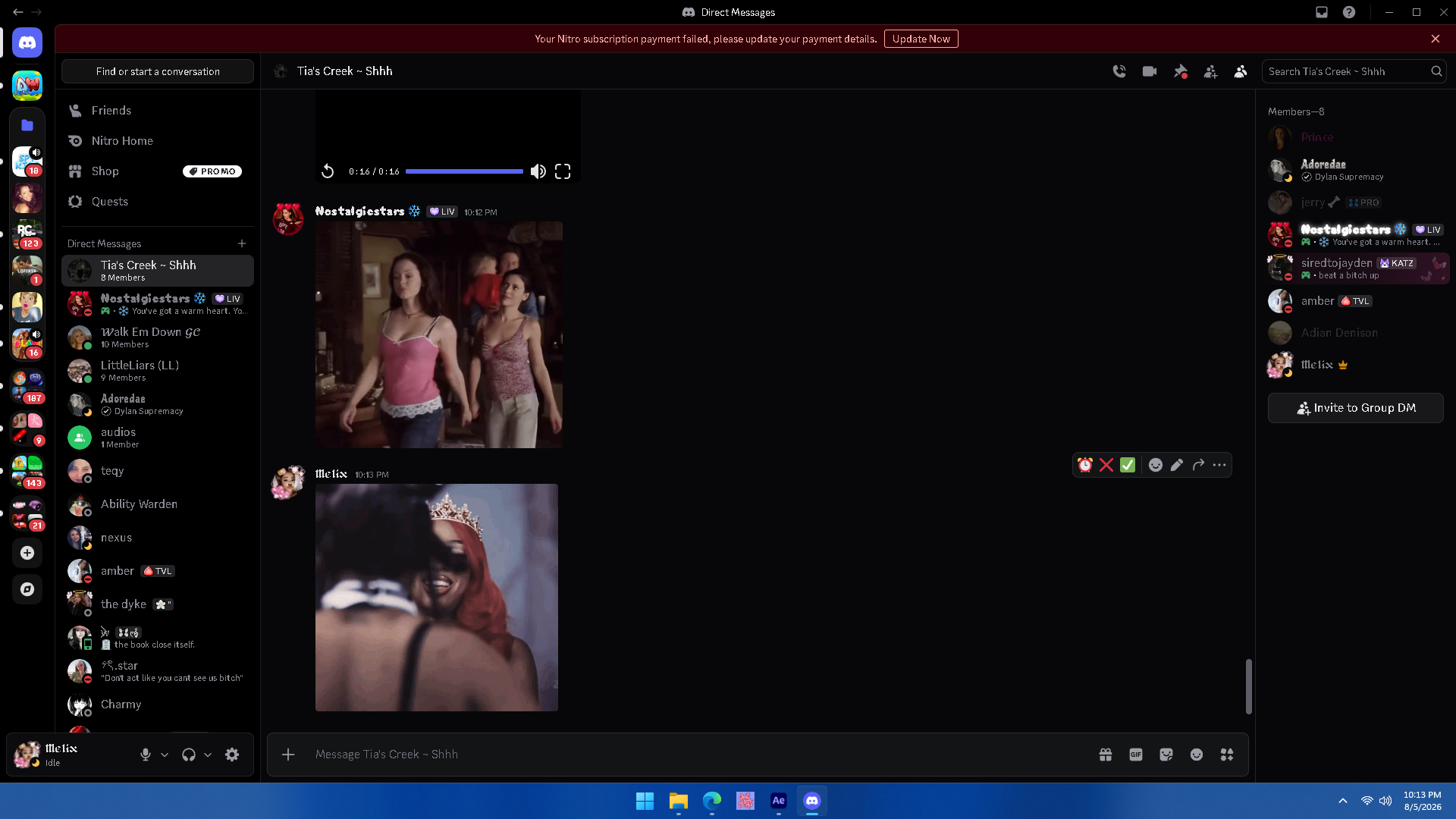This screenshot has width=1456, height=819.
Task: Open the DM with Ability Warden
Action: [158, 504]
